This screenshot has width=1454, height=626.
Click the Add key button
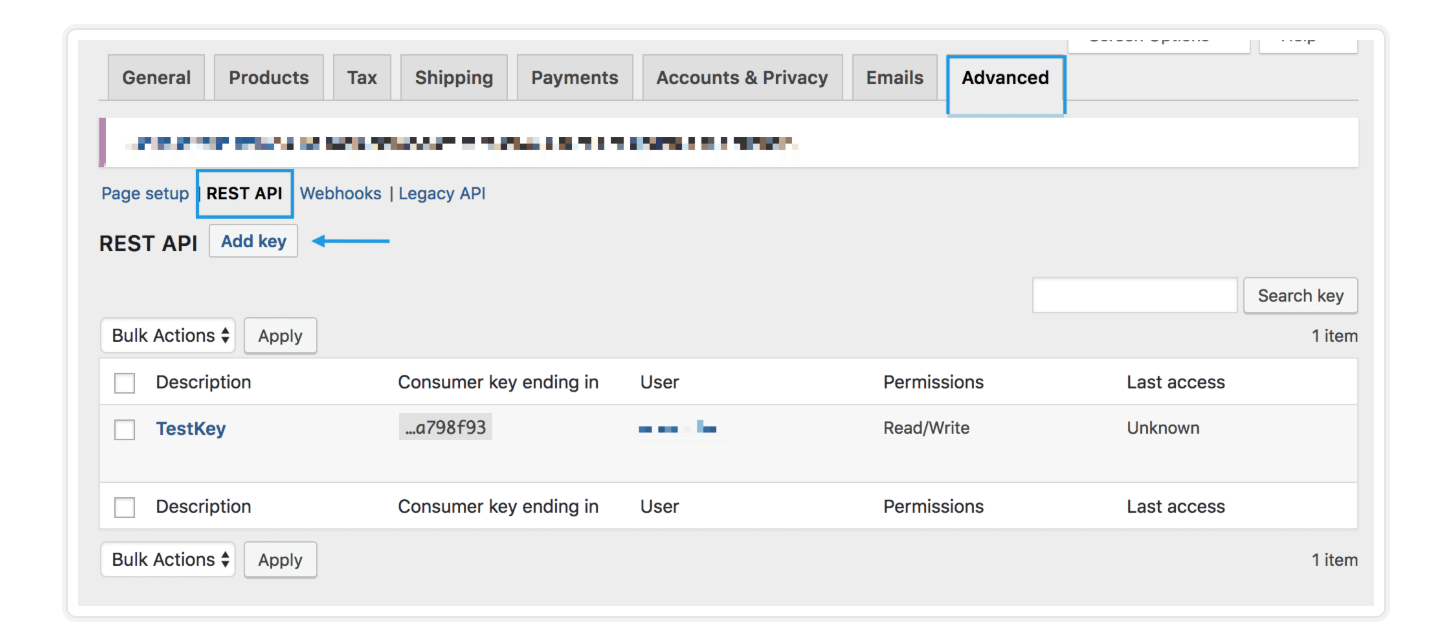tap(253, 241)
